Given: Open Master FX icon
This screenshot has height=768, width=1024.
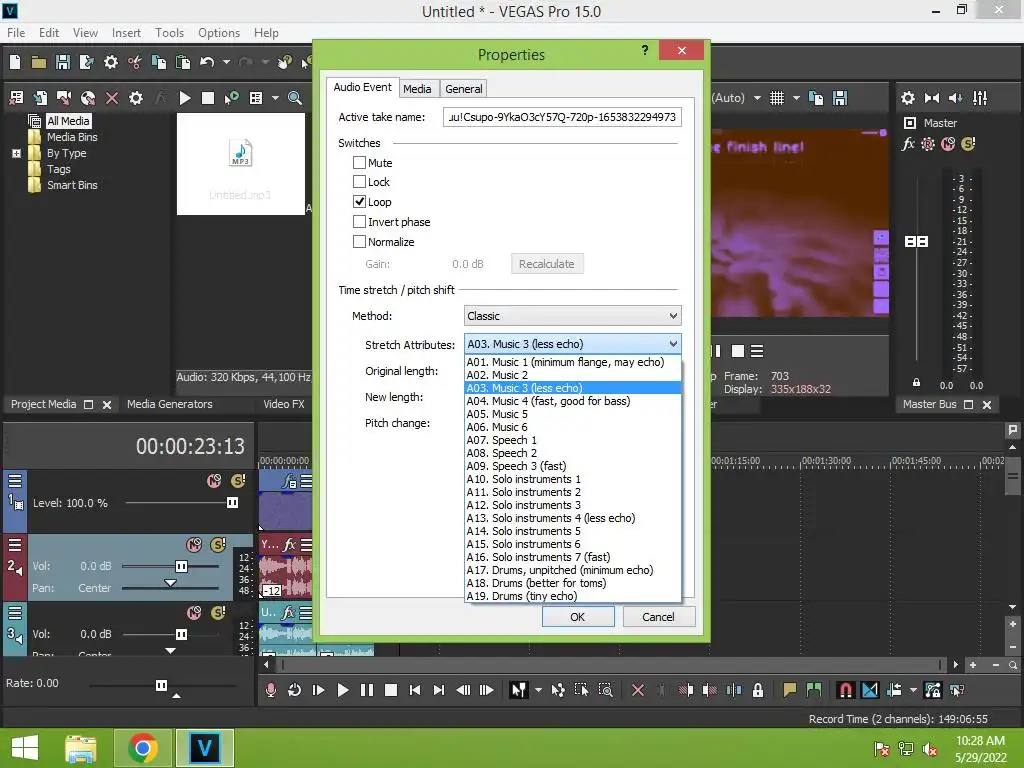Looking at the screenshot, I should click(908, 144).
